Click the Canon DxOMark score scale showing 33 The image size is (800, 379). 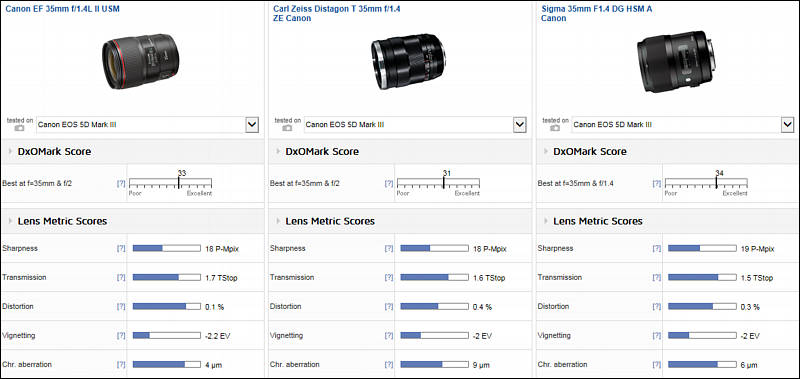point(170,183)
